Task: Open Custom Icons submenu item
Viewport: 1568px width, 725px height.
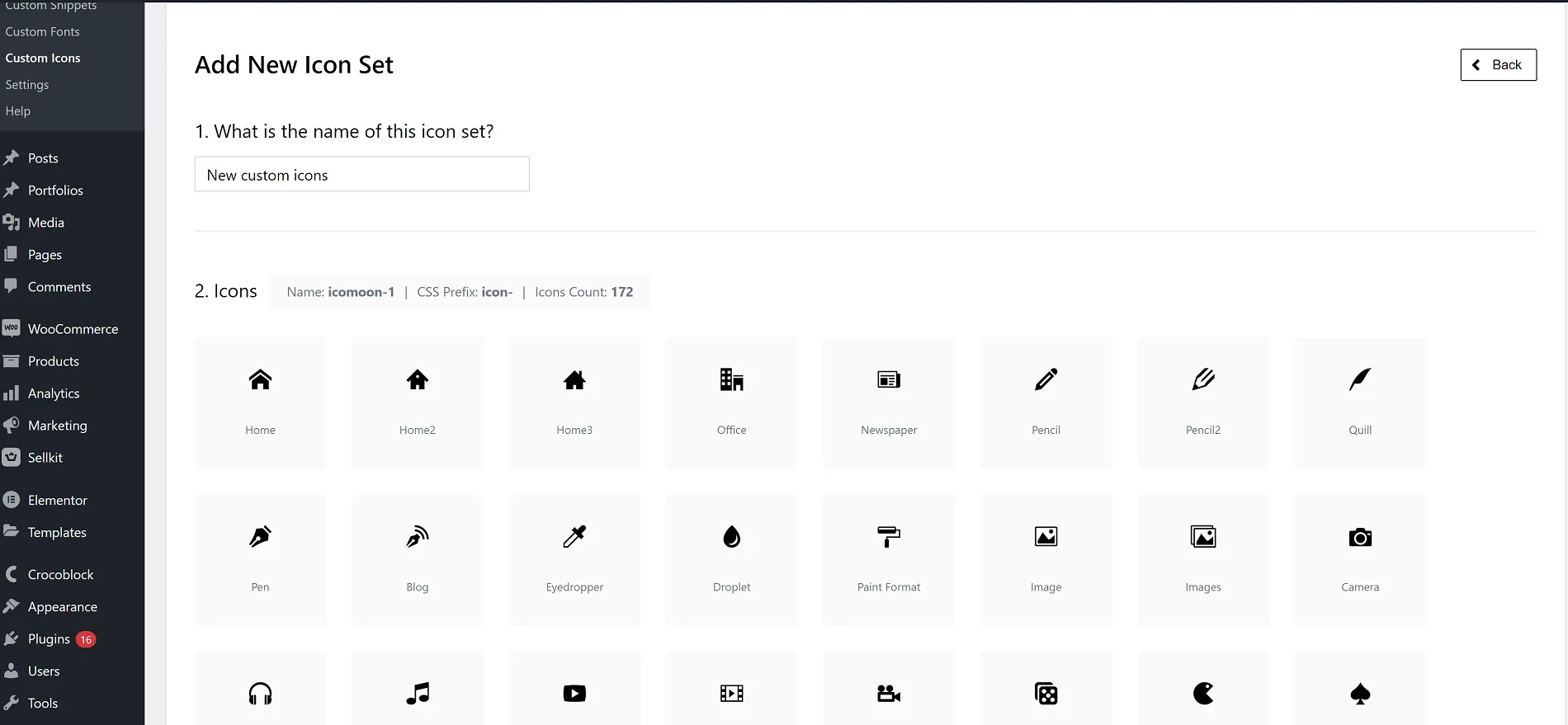Action: coord(43,58)
